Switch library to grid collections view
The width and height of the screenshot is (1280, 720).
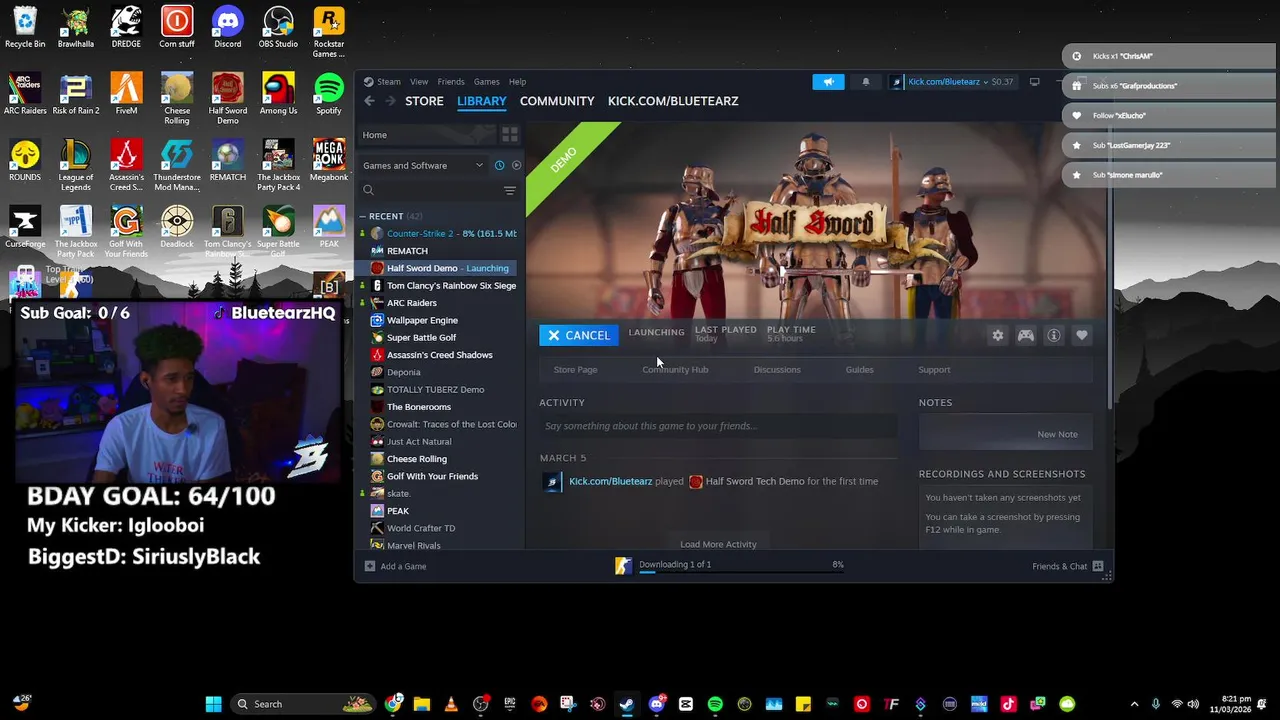click(510, 135)
